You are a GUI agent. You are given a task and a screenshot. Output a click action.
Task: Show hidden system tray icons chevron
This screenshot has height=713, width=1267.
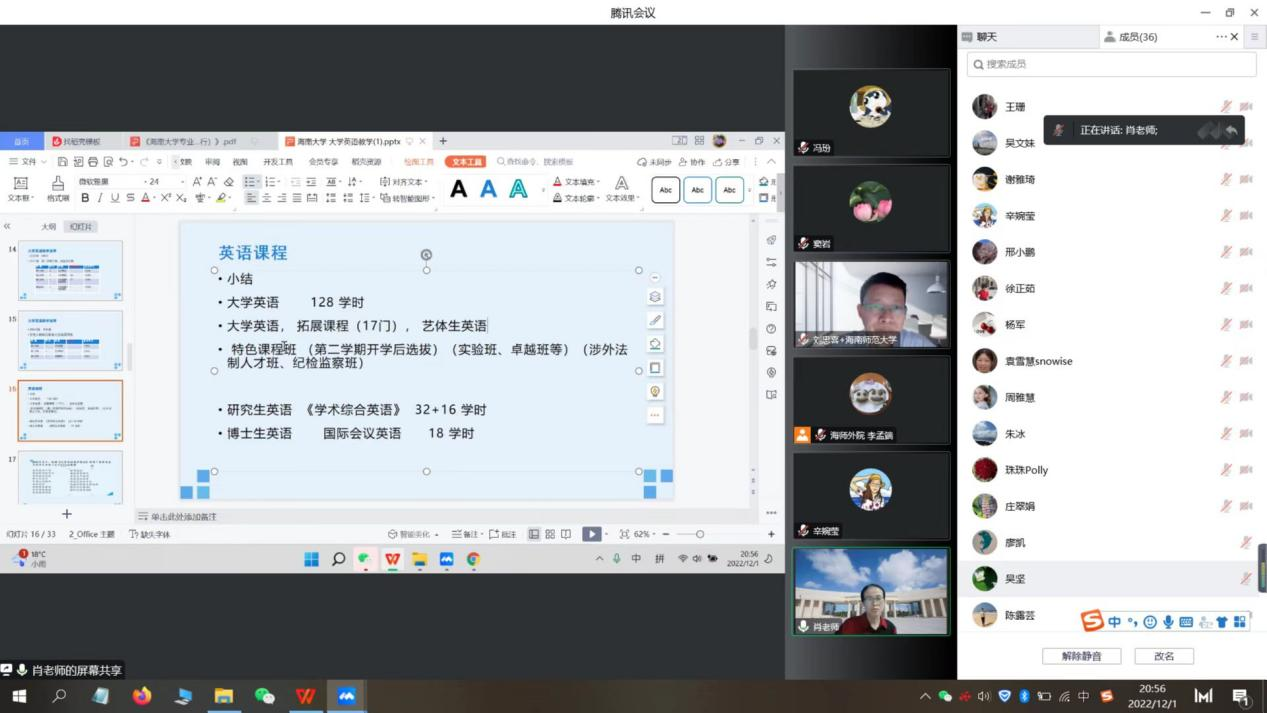click(925, 696)
